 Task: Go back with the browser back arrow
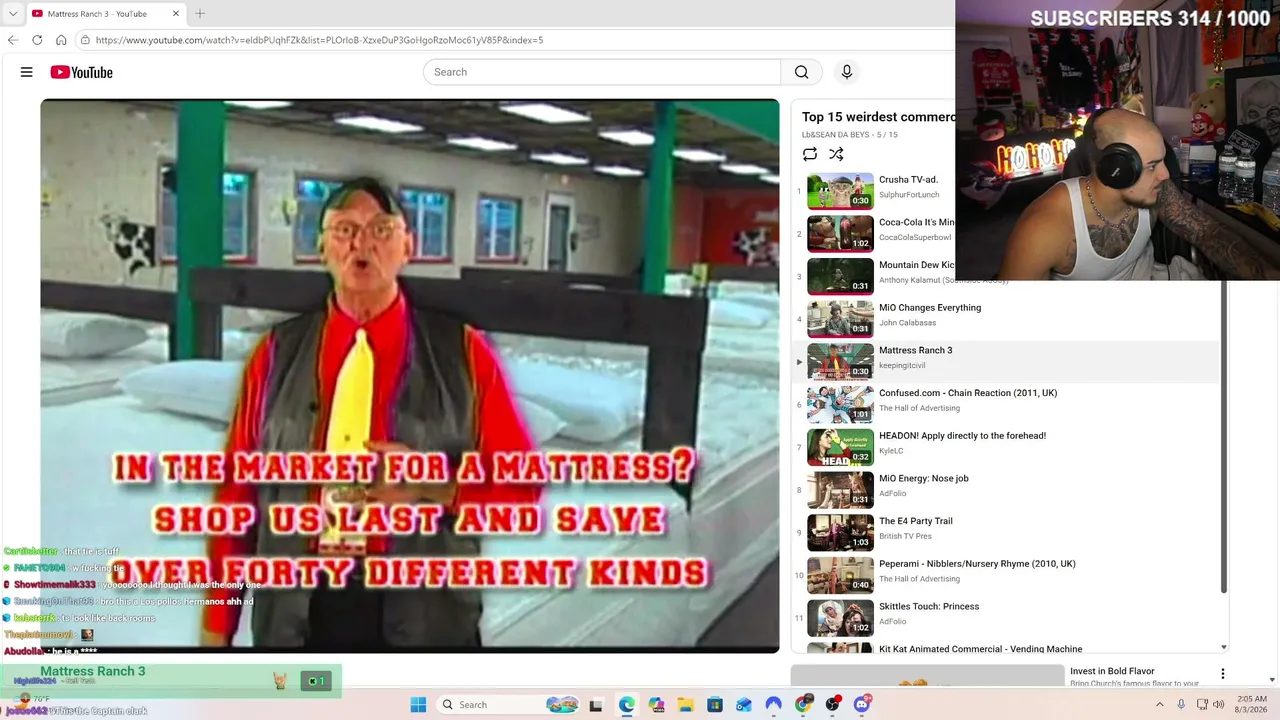(x=13, y=40)
